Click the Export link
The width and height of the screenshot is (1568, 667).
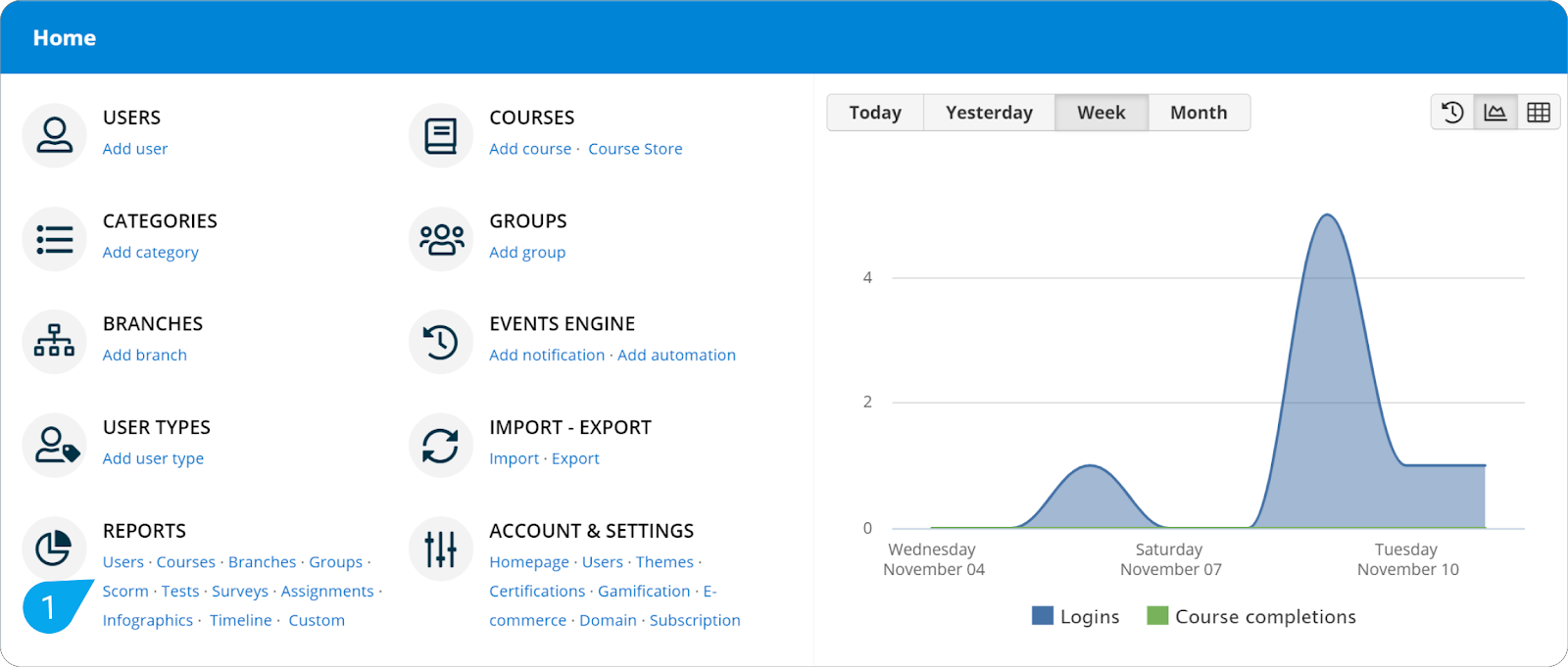point(575,458)
